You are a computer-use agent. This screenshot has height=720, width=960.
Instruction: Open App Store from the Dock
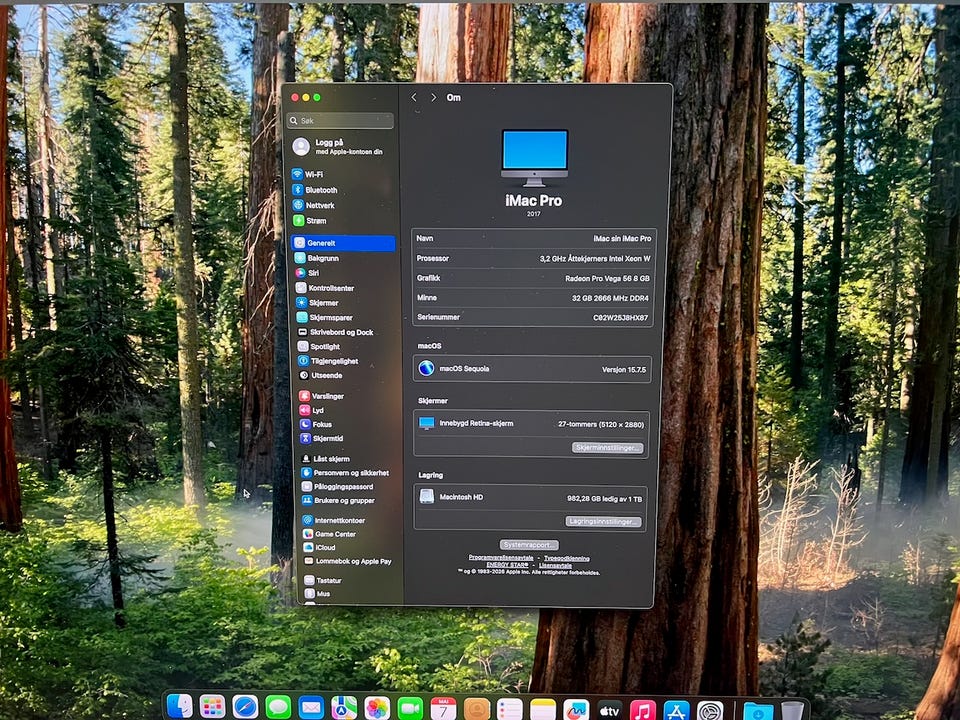(677, 711)
